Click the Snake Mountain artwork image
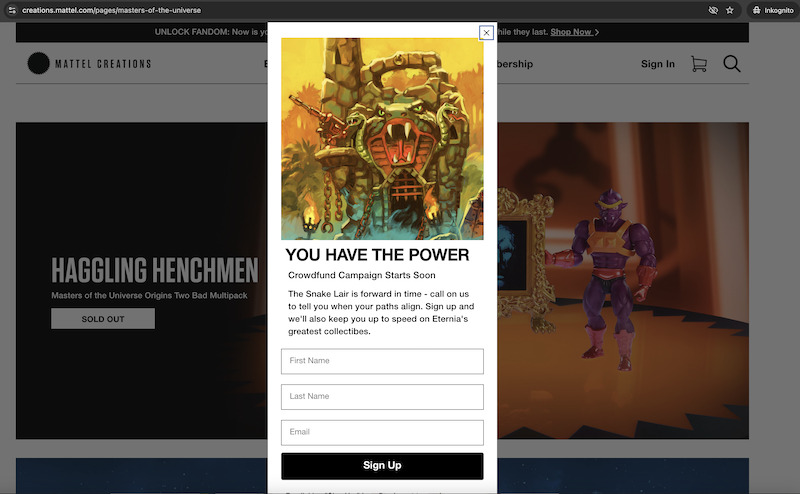Viewport: 800px width, 494px height. click(x=382, y=139)
